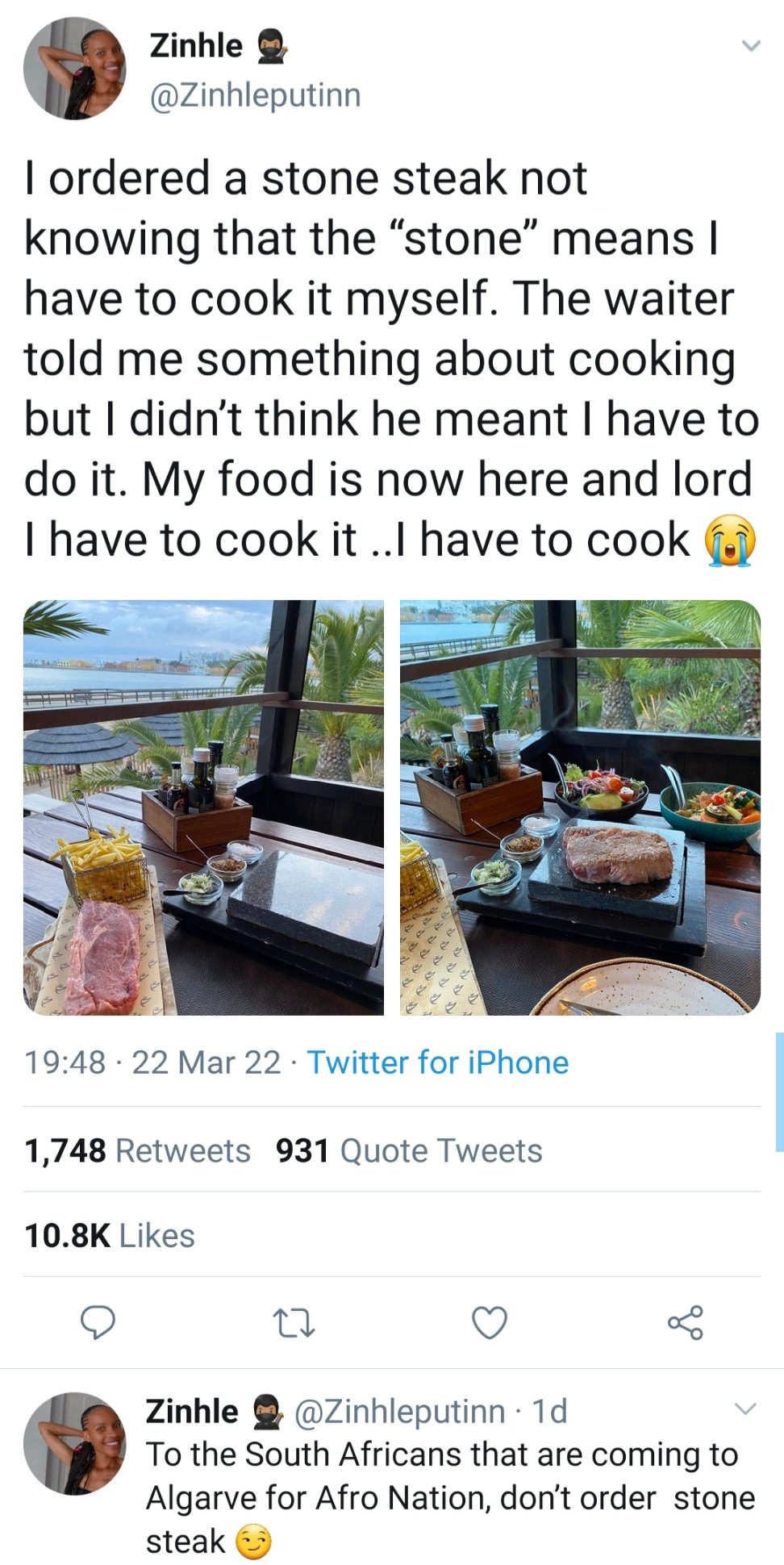Viewport: 784px width, 1565px height.
Task: View the 931 Quote Tweets list
Action: pyautogui.click(x=409, y=1150)
